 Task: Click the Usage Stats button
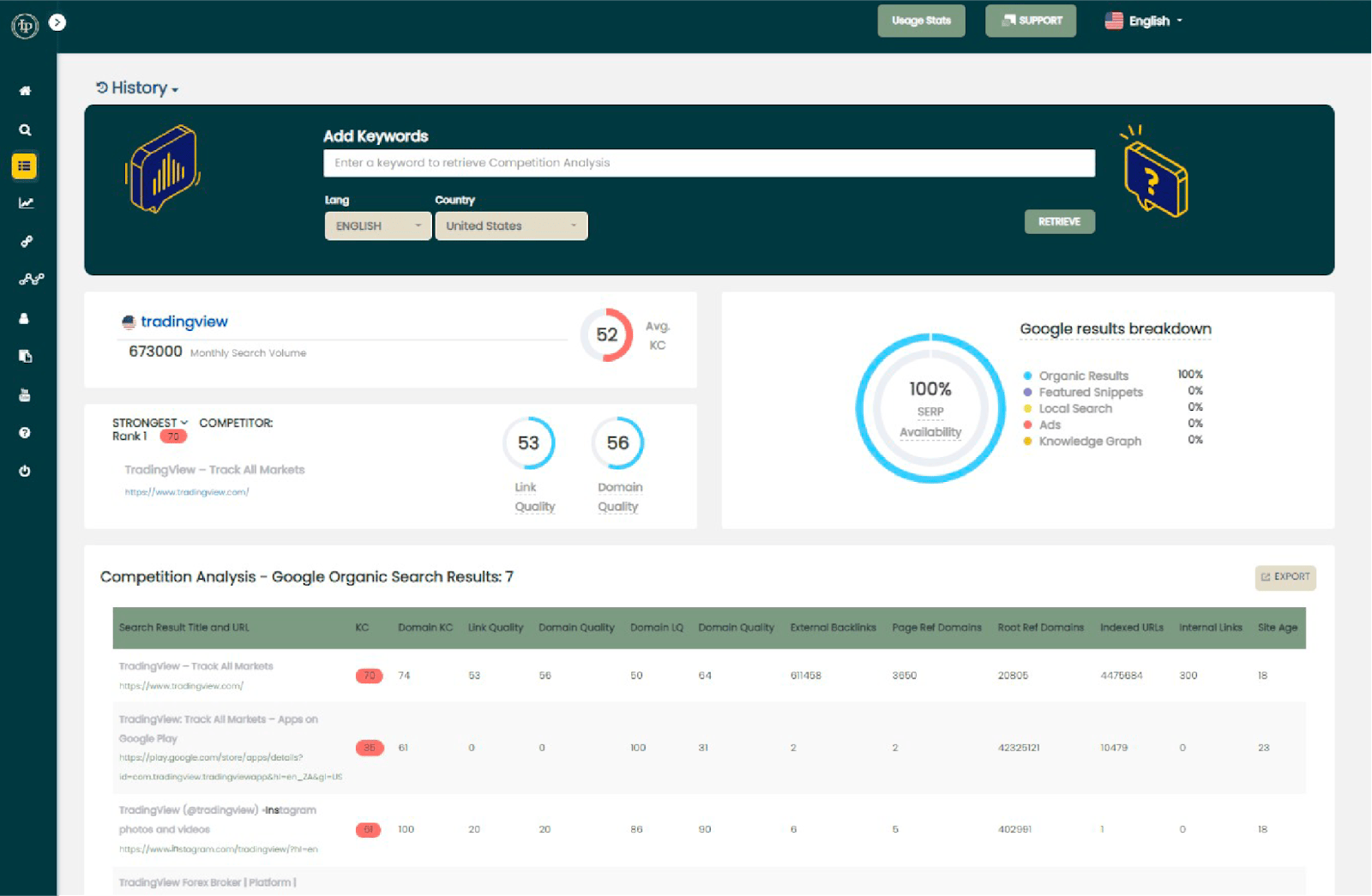coord(921,21)
